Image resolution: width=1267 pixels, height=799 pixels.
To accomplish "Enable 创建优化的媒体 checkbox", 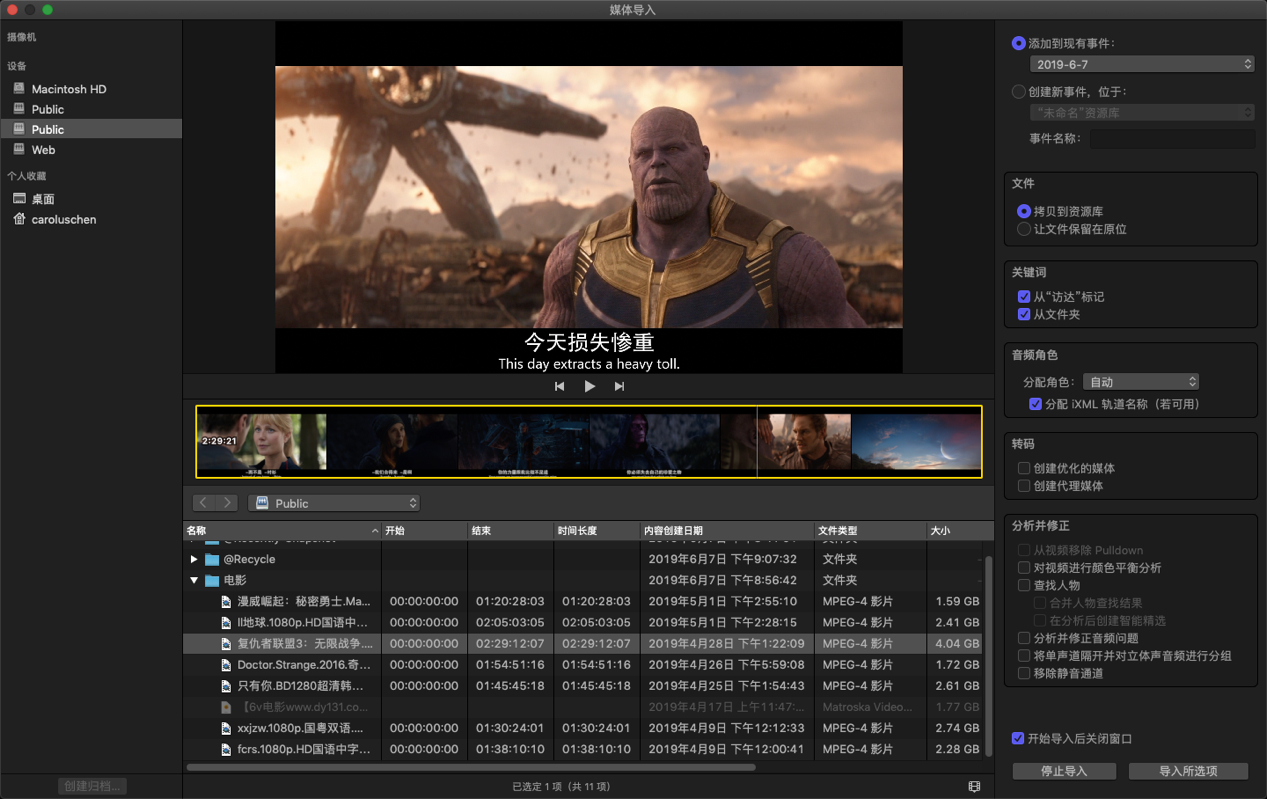I will pyautogui.click(x=1024, y=468).
